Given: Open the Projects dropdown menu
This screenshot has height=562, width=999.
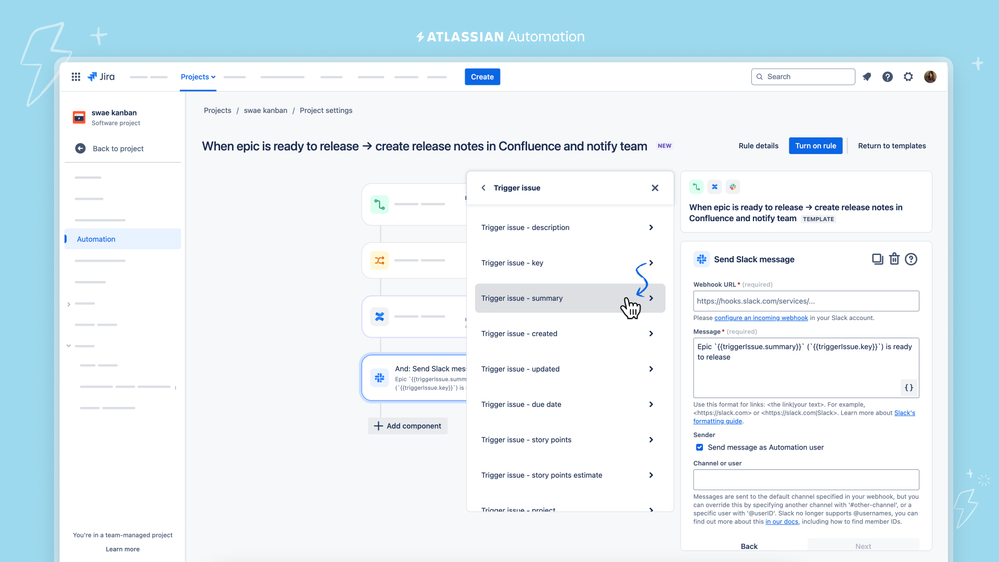Looking at the screenshot, I should pyautogui.click(x=198, y=77).
